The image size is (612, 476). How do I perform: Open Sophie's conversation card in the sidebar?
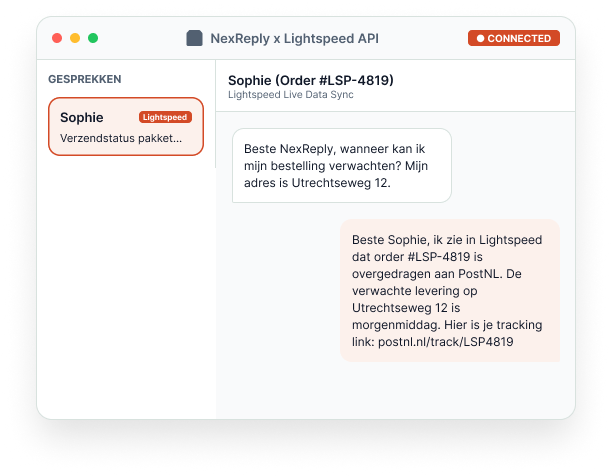(x=126, y=126)
